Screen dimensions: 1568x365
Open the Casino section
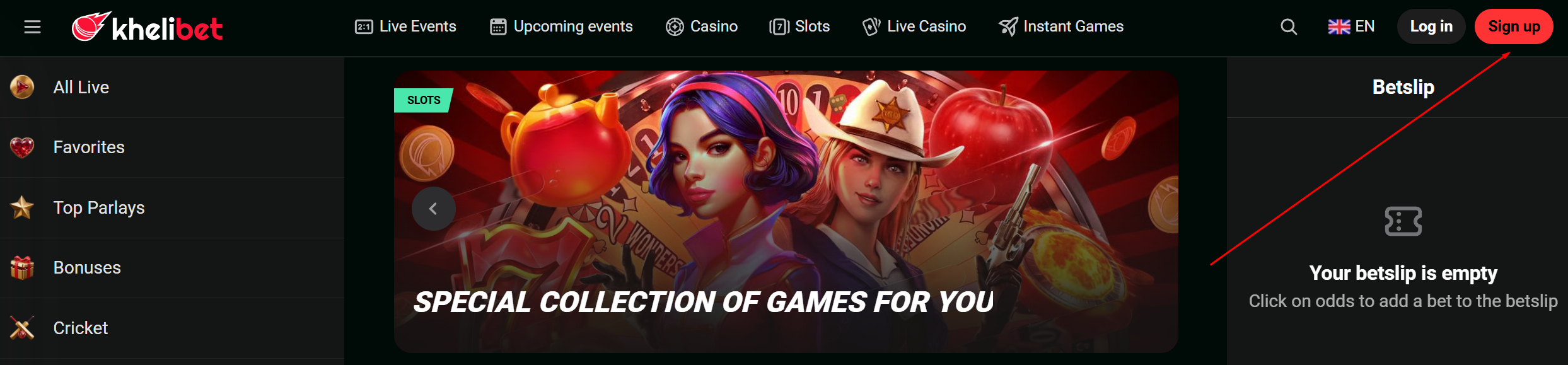[x=702, y=26]
